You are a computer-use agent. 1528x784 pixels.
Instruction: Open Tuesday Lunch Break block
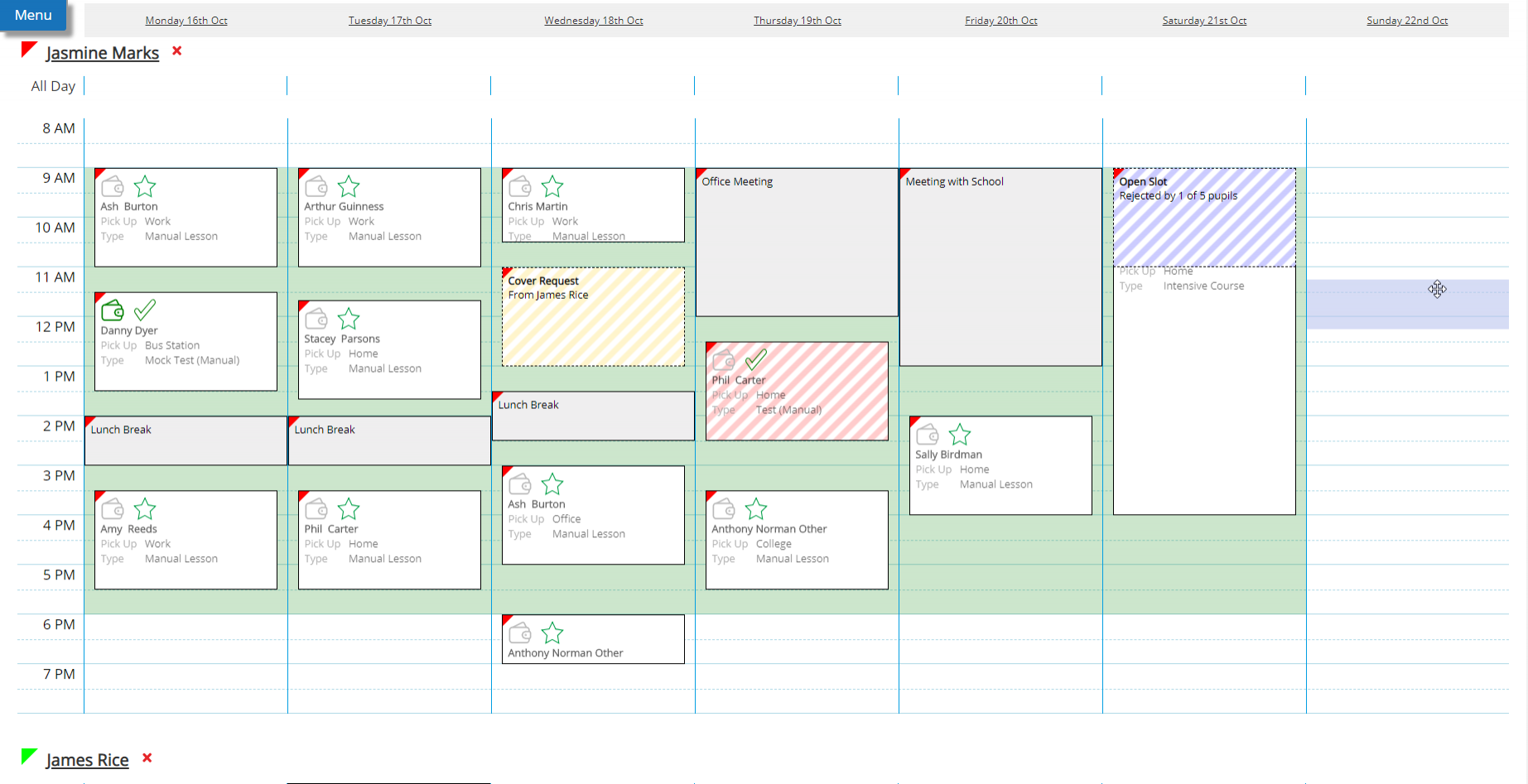[x=389, y=440]
